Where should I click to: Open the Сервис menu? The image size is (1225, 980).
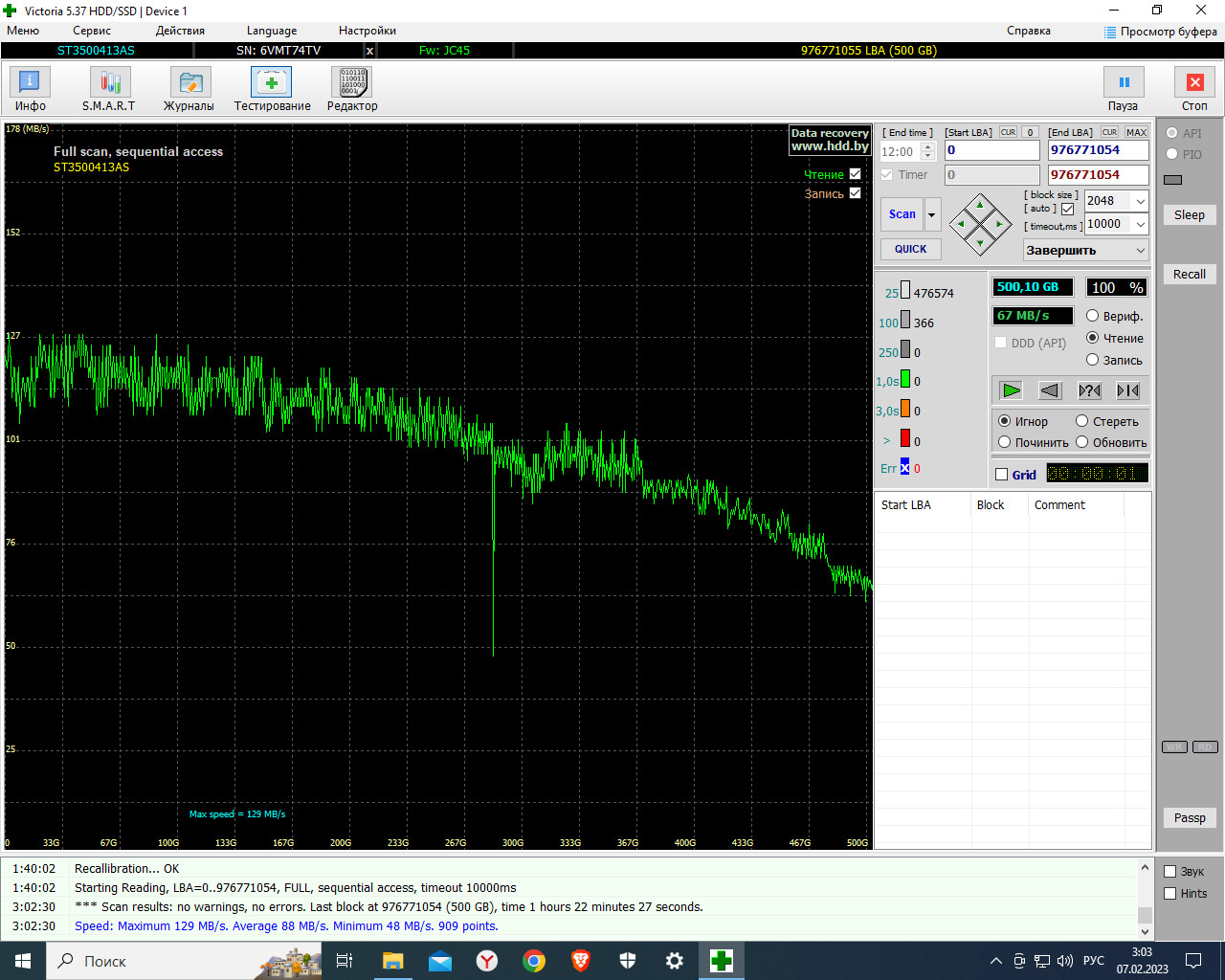92,31
